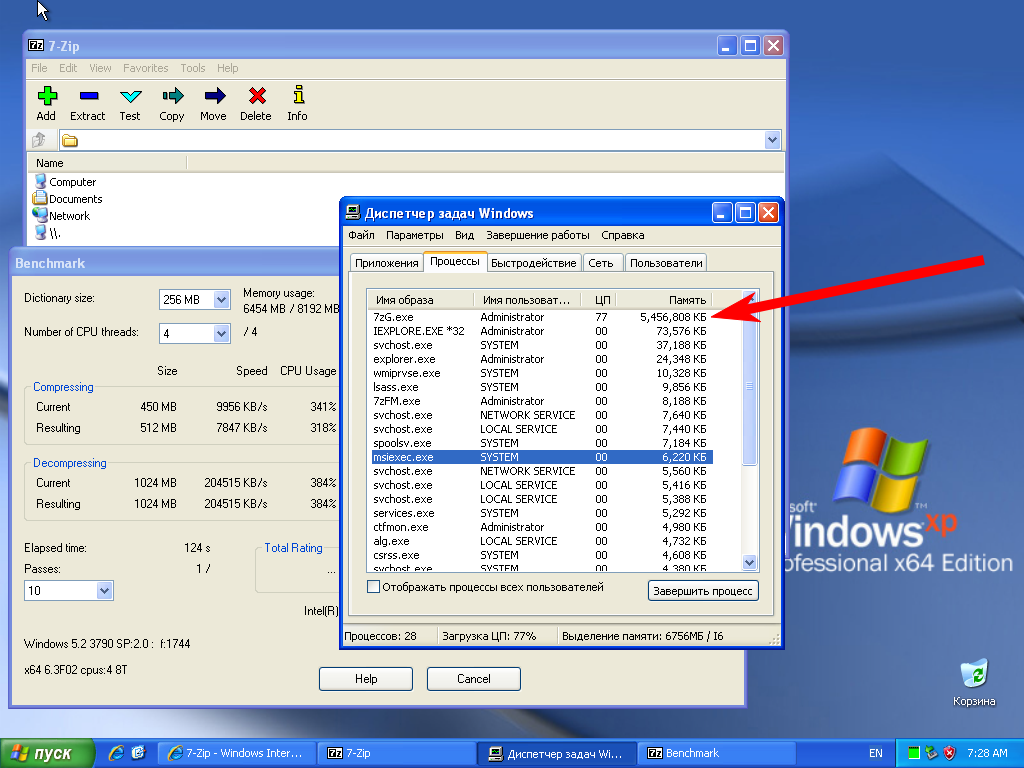The width and height of the screenshot is (1024, 768).
Task: Open the Справка menu in Task Manager
Action: [622, 235]
